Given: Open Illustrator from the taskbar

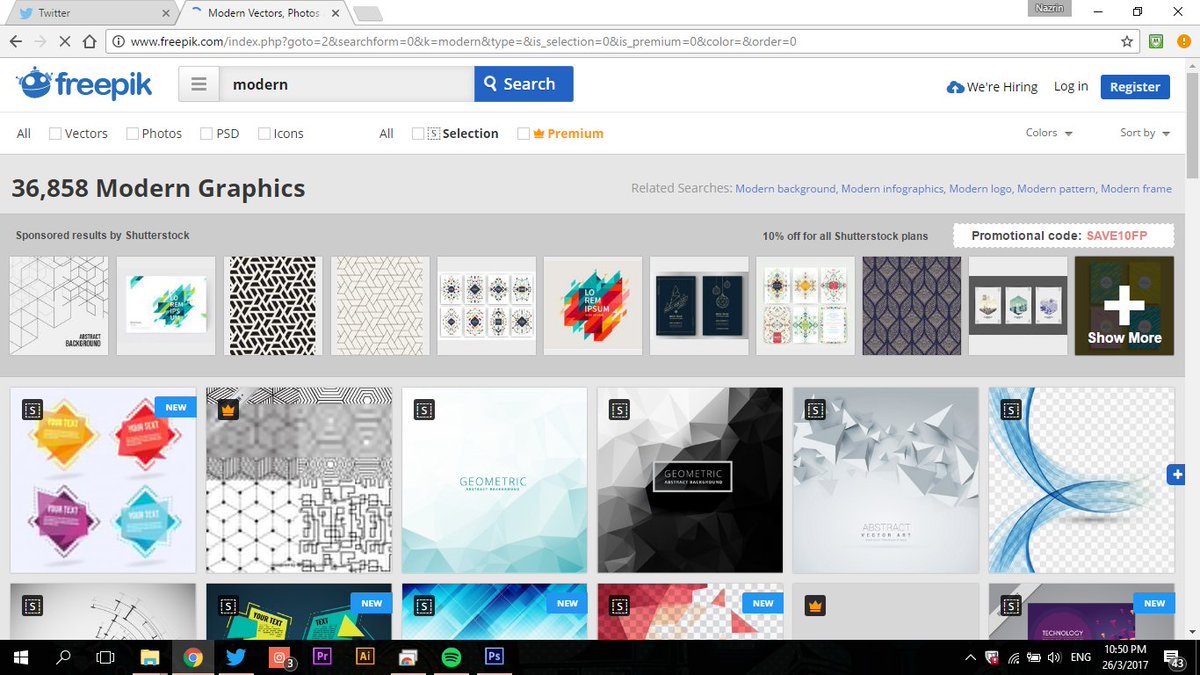Looking at the screenshot, I should coord(365,657).
